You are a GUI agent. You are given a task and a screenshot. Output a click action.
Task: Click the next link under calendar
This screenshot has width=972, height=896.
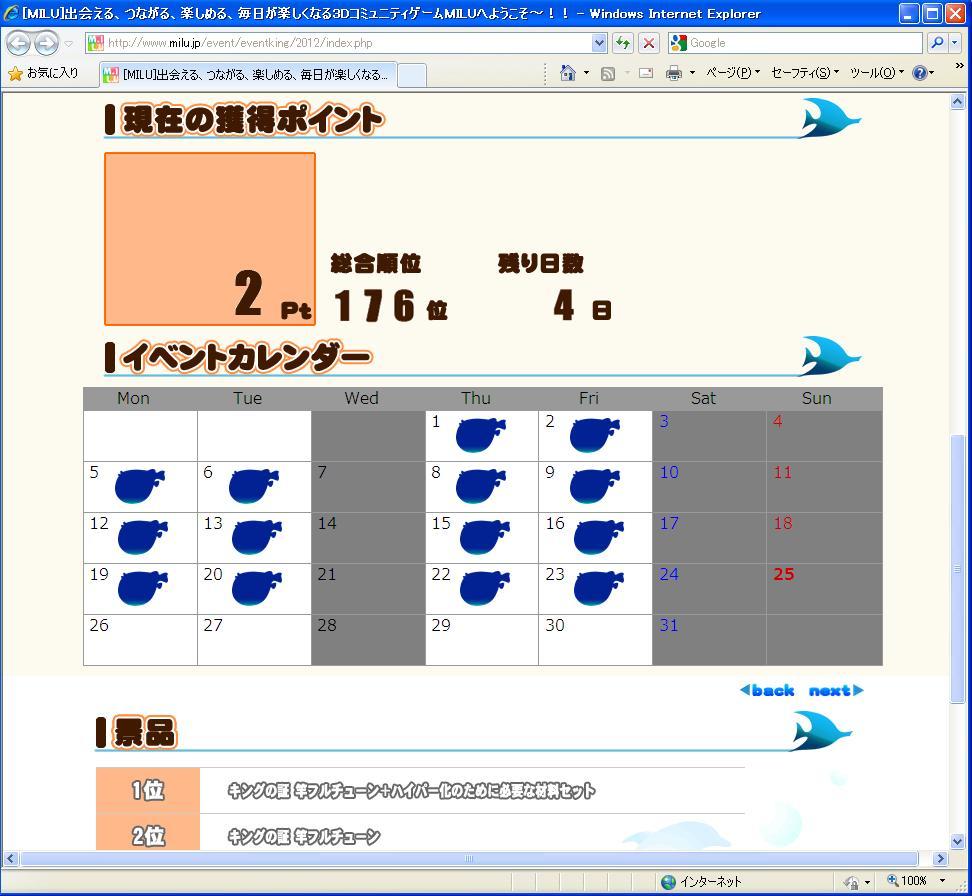836,691
